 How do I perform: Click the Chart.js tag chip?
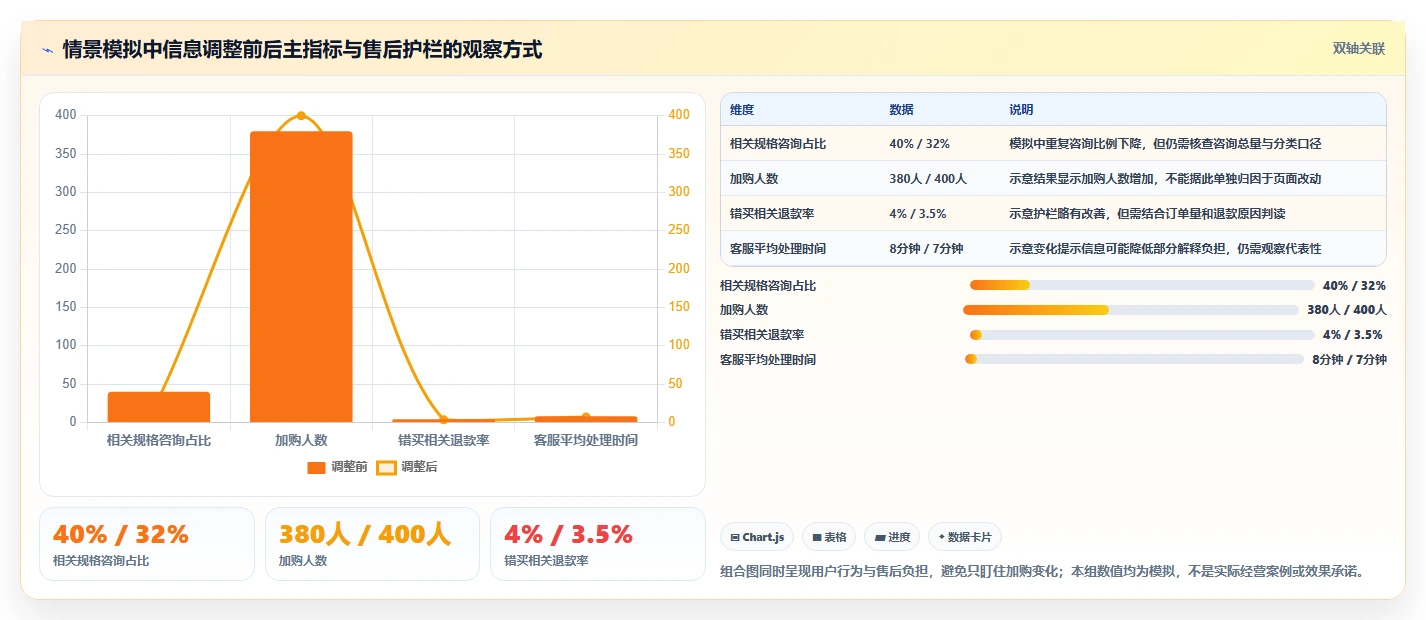click(757, 537)
